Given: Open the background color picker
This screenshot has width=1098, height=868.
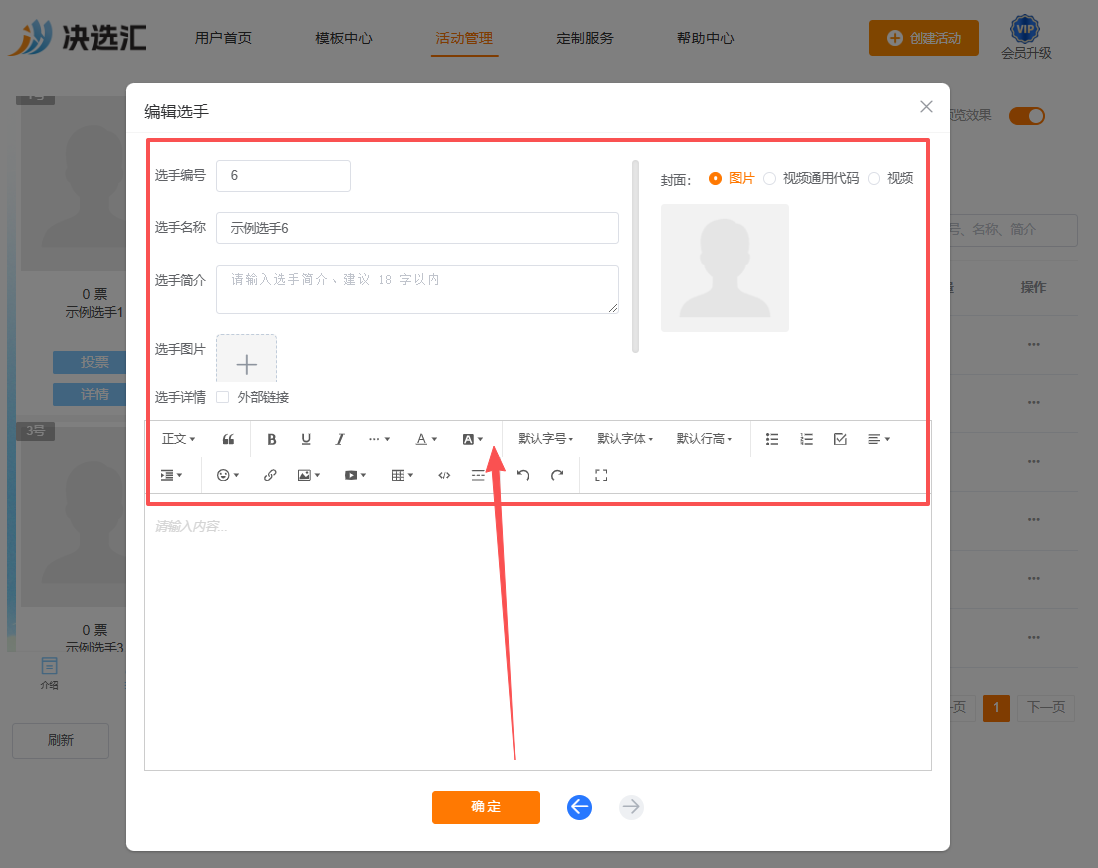Looking at the screenshot, I should click(x=473, y=439).
